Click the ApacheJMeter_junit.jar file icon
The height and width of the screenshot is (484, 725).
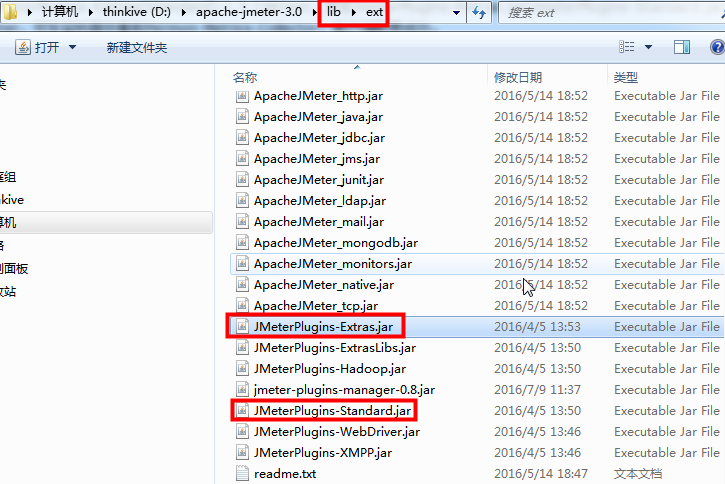242,180
